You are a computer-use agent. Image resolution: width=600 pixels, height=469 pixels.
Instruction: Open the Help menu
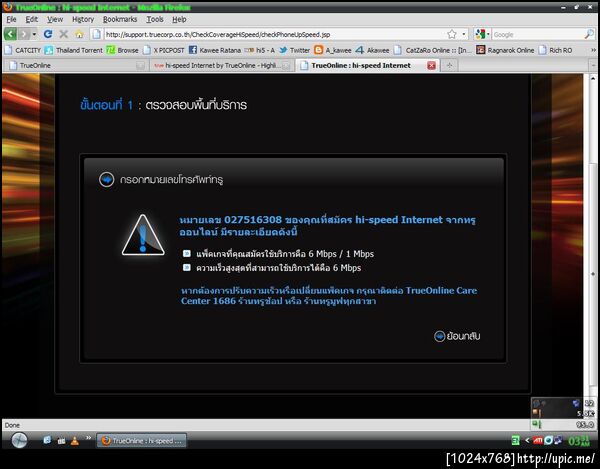point(179,19)
